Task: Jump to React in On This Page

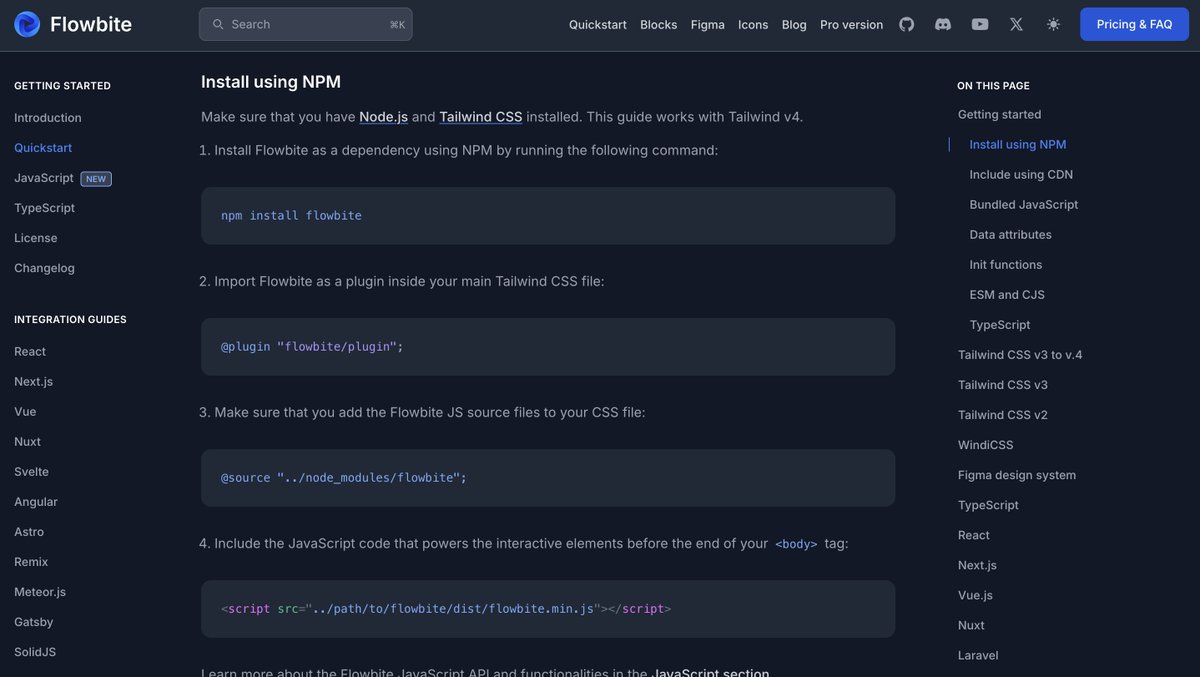Action: (x=974, y=535)
